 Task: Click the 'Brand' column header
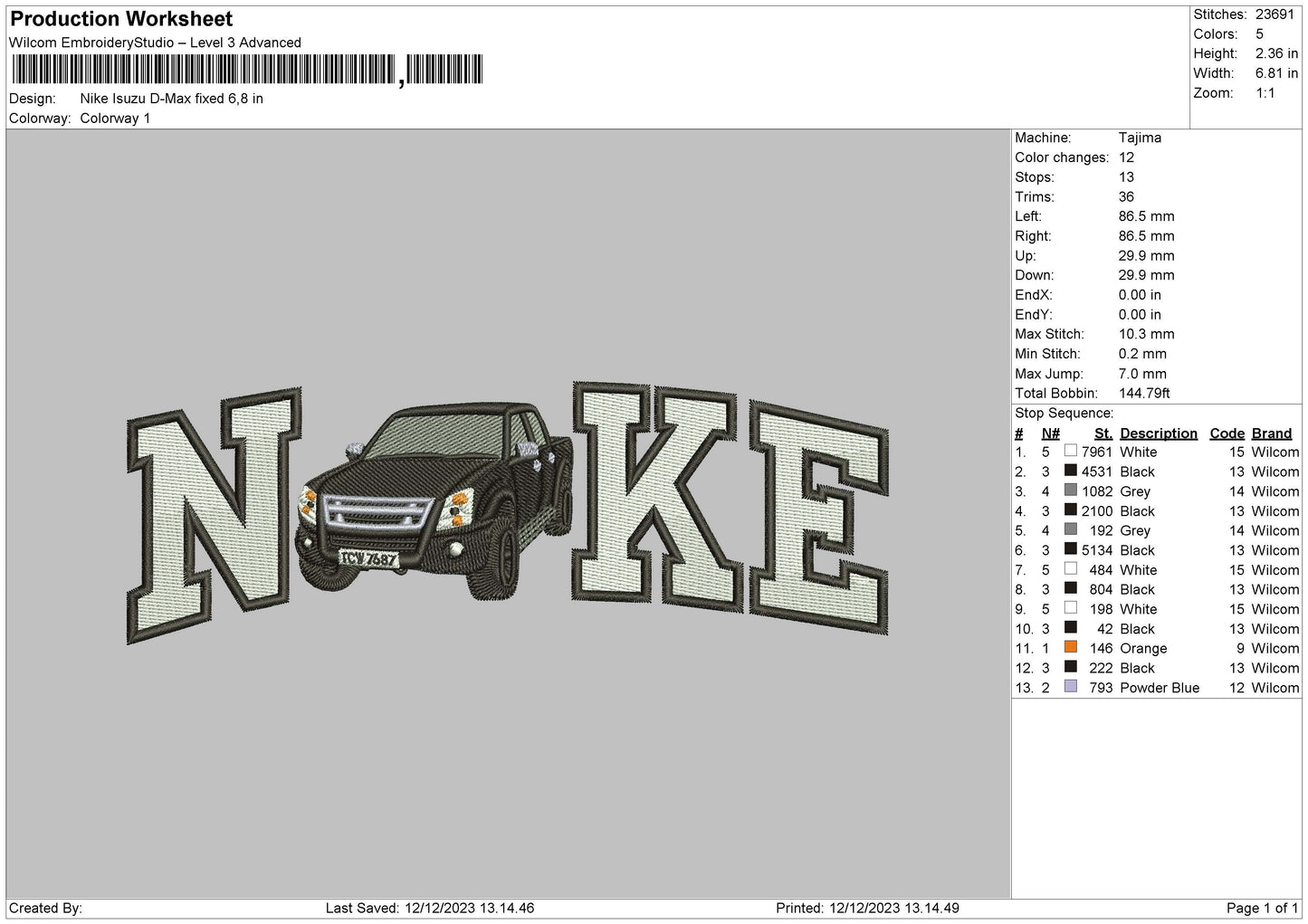[x=1271, y=433]
